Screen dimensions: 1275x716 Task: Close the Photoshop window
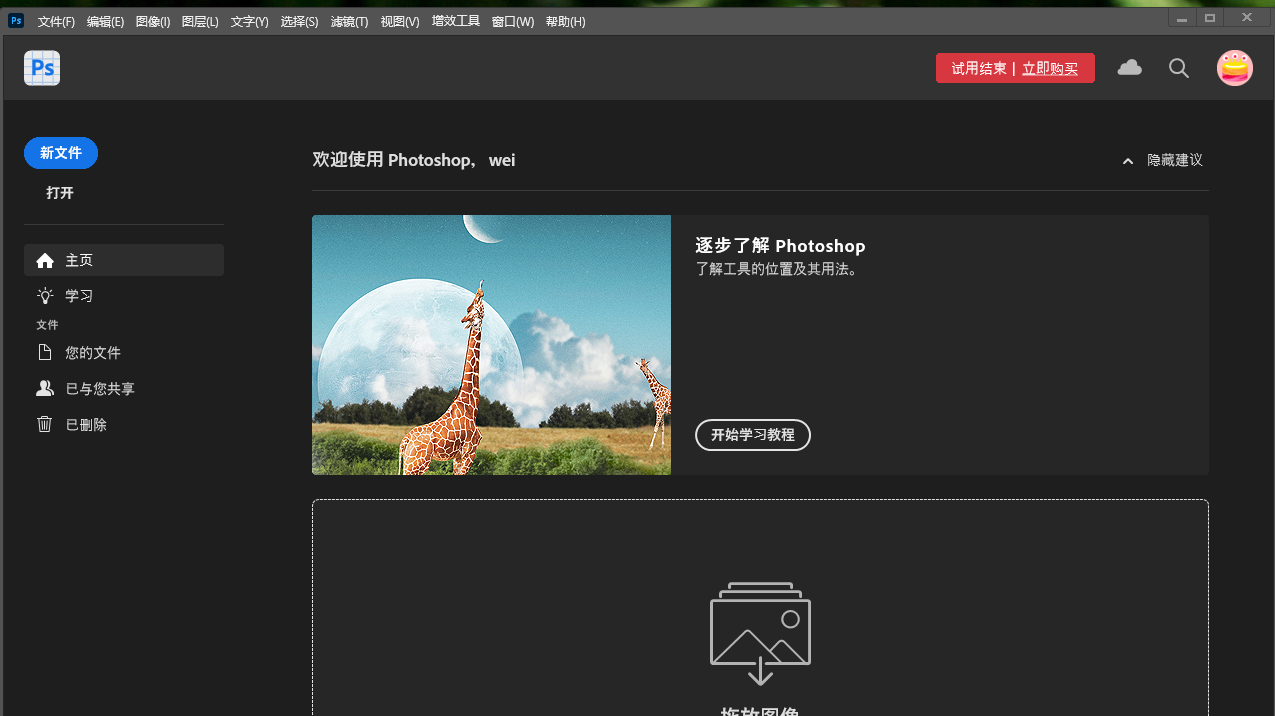pyautogui.click(x=1247, y=18)
